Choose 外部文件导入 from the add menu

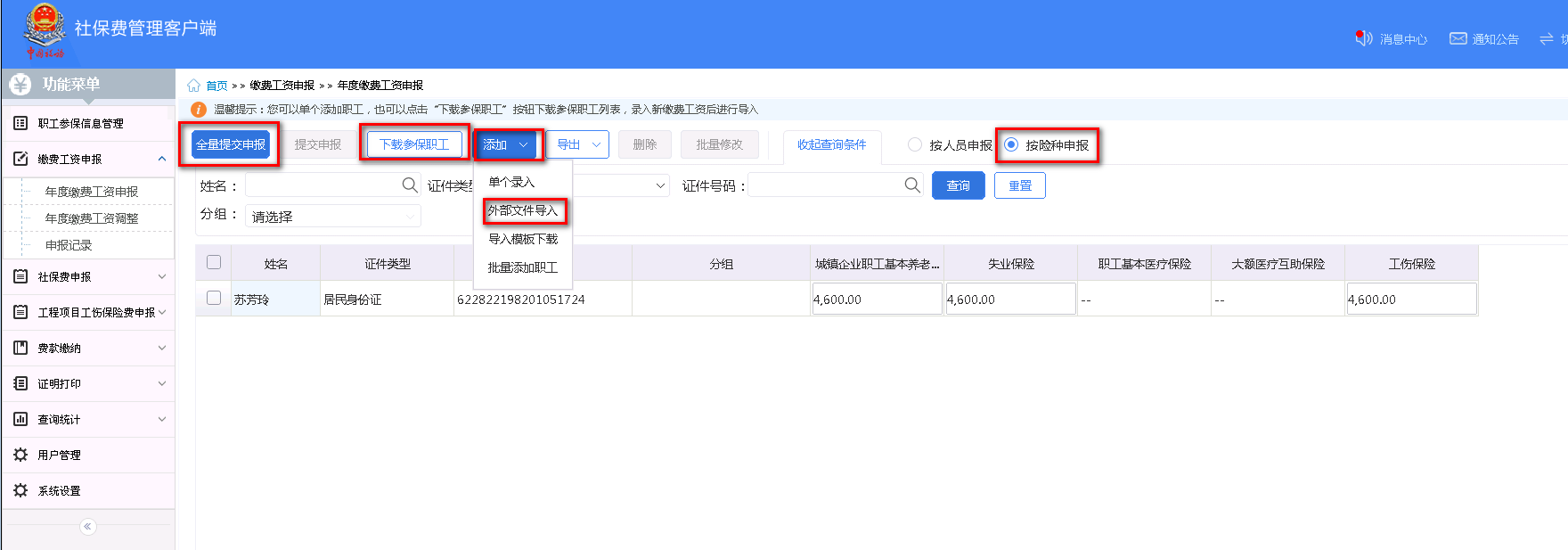(523, 210)
